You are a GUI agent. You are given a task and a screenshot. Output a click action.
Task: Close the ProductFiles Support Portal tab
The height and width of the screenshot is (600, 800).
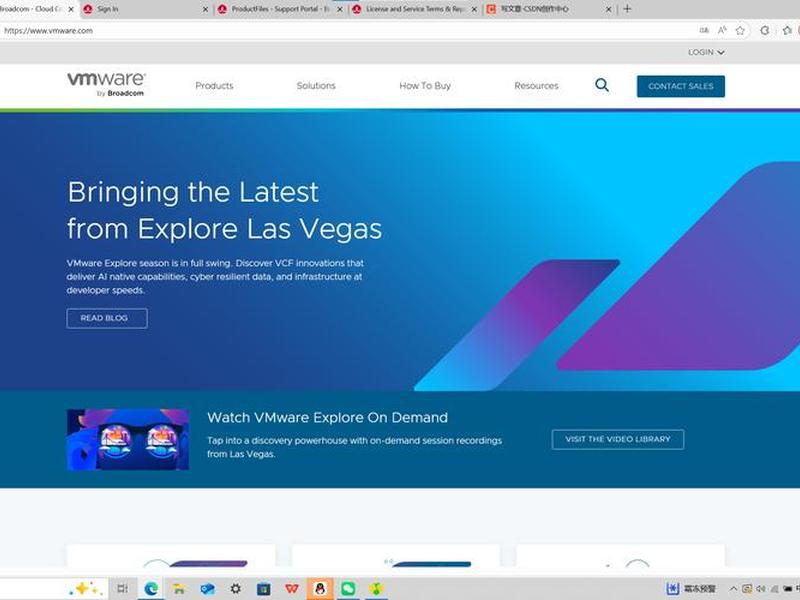click(340, 9)
